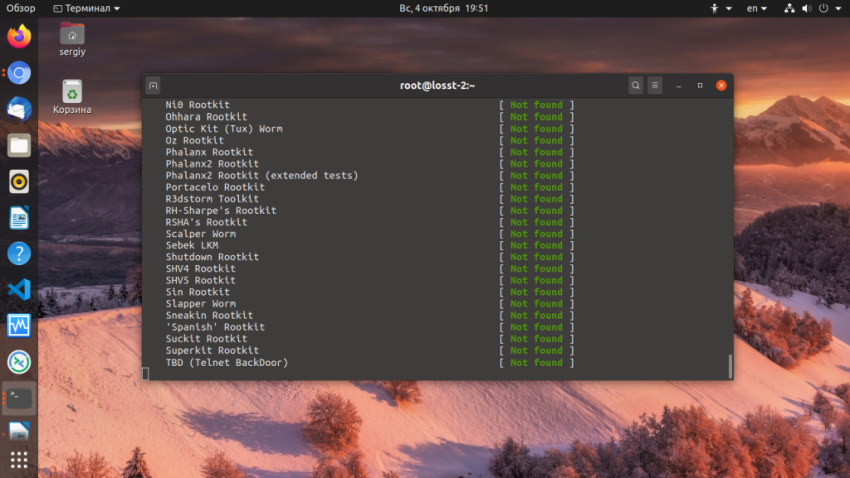Open the accessibility menu in top bar

720,8
